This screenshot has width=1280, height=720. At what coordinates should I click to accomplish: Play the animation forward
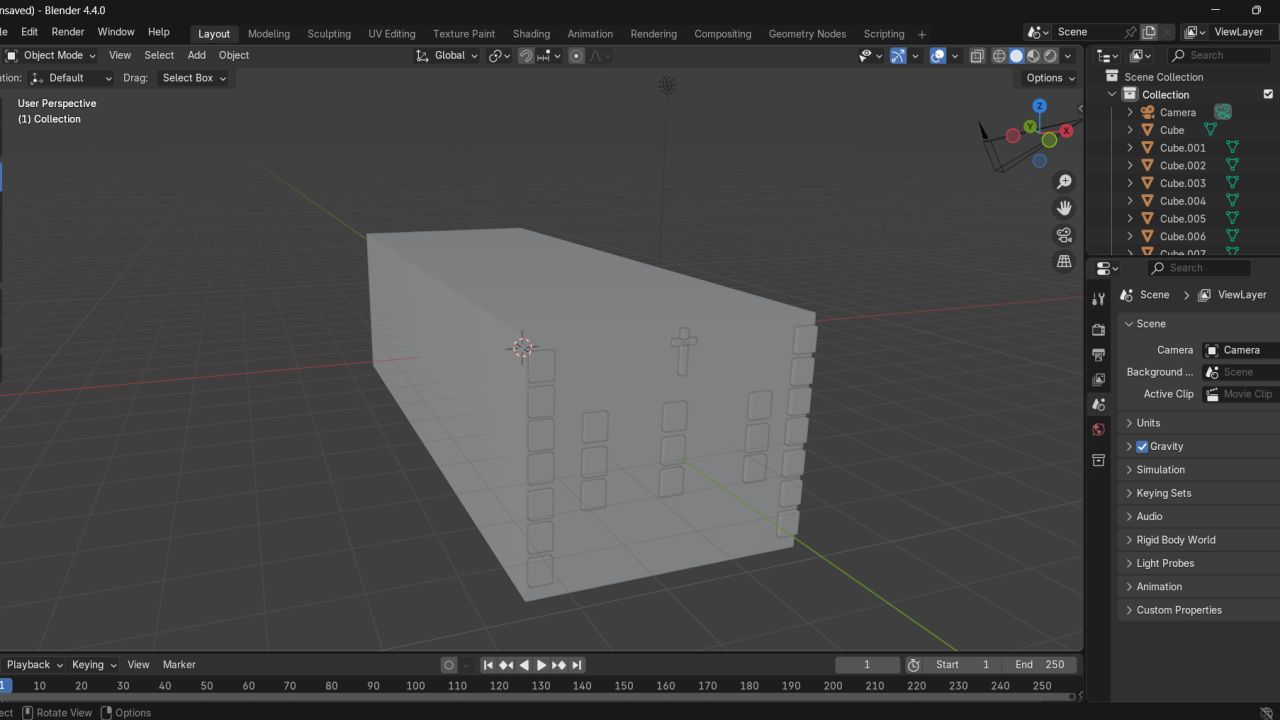(541, 665)
